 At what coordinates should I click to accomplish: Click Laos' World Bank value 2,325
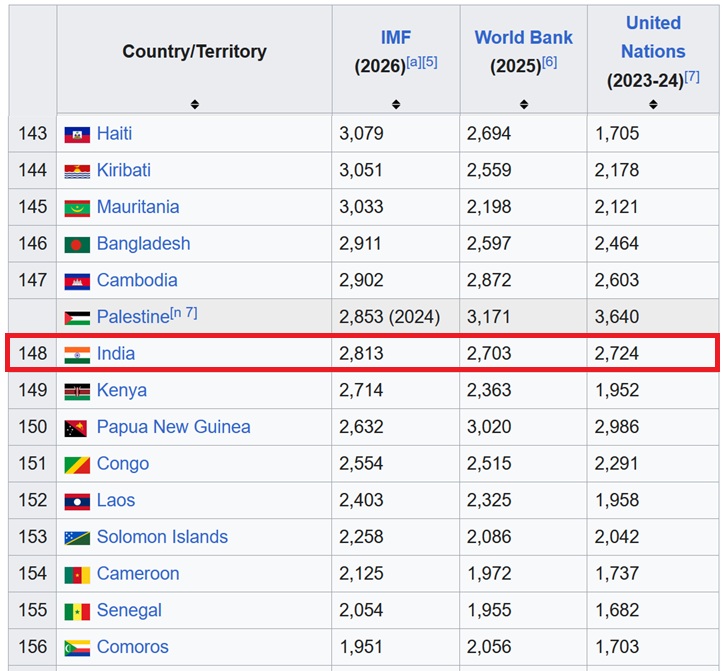(489, 500)
